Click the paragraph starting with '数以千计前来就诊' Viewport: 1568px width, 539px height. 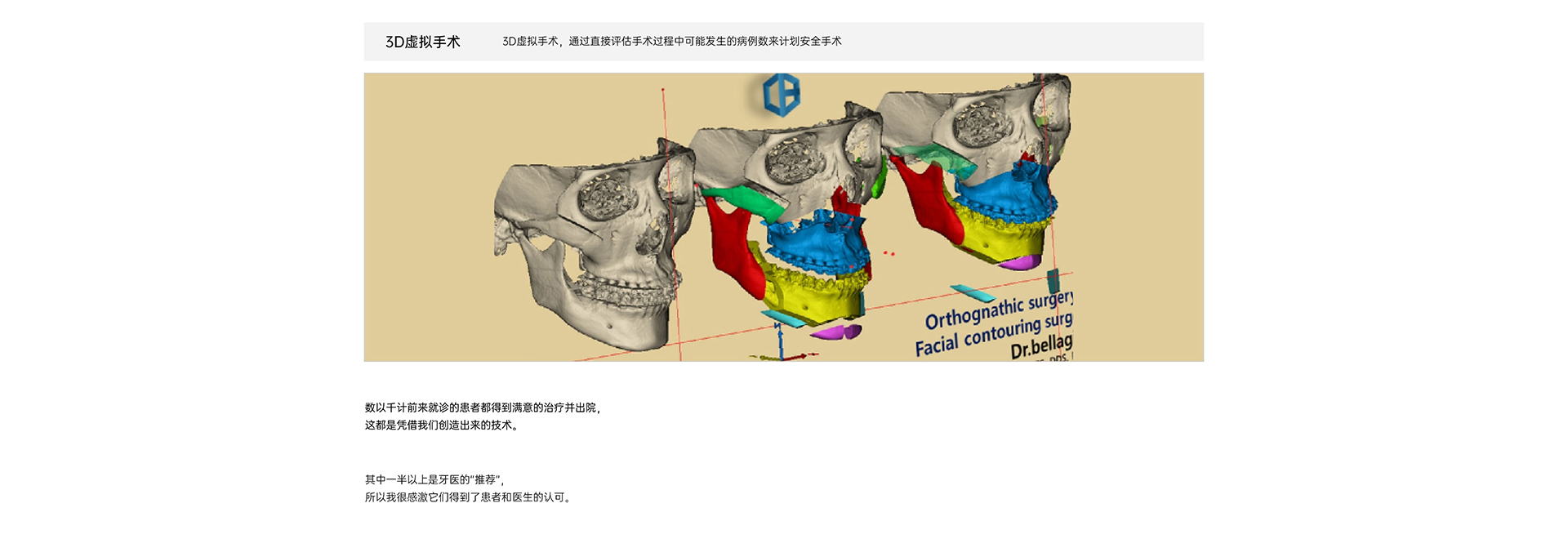pyautogui.click(x=482, y=408)
